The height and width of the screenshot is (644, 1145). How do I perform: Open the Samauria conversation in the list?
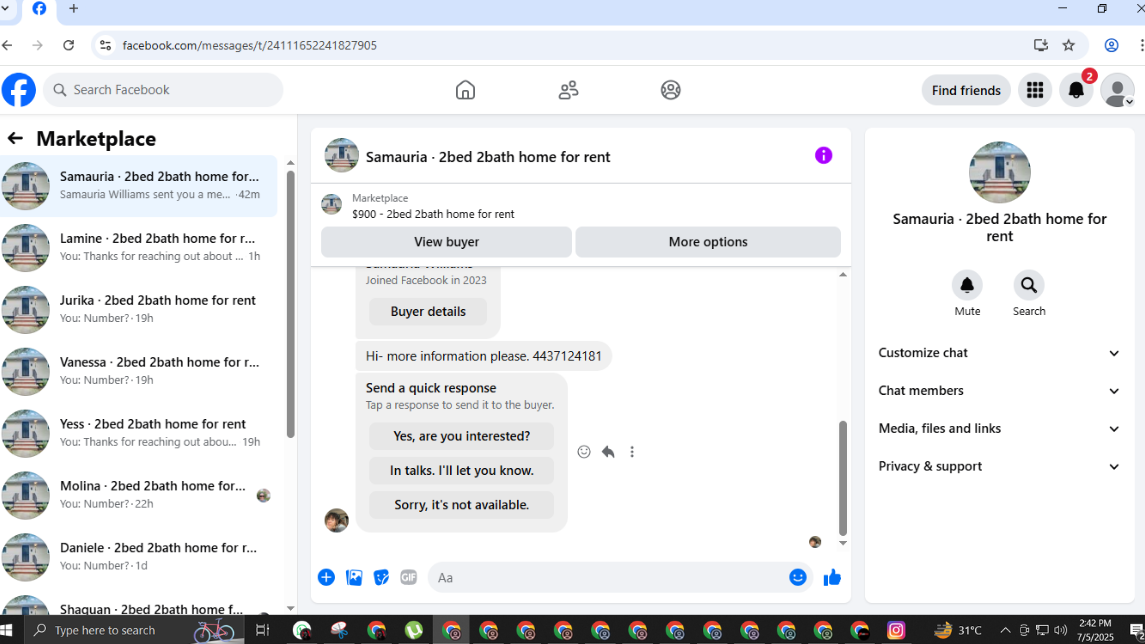[x=139, y=185]
